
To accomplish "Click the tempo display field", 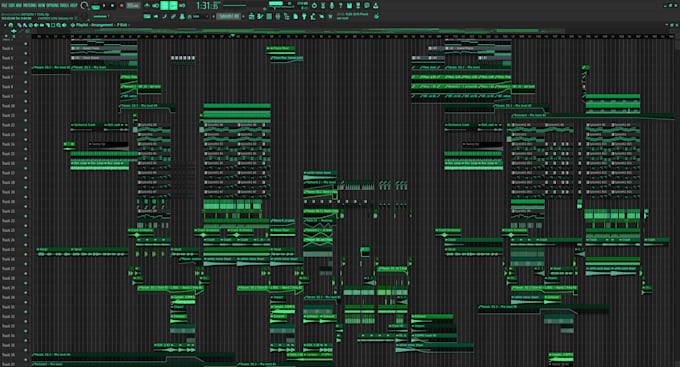I will [133, 6].
